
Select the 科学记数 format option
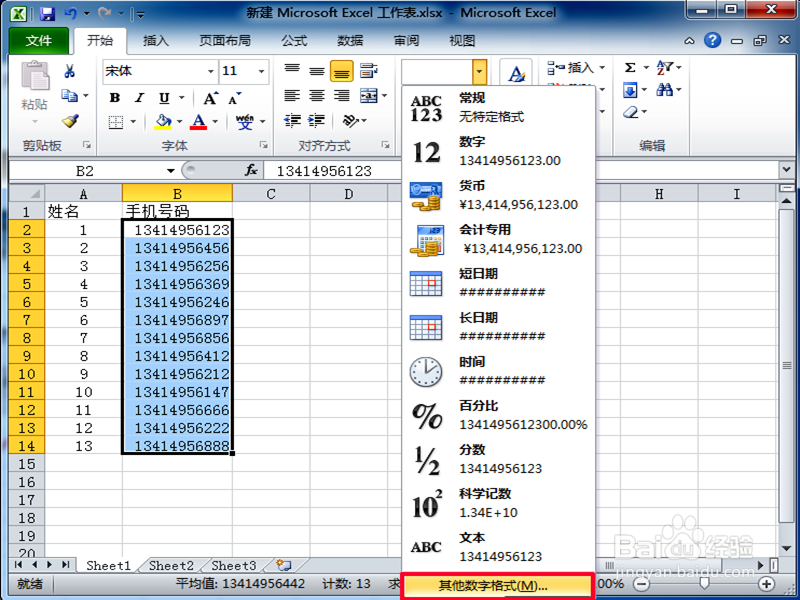coord(498,503)
